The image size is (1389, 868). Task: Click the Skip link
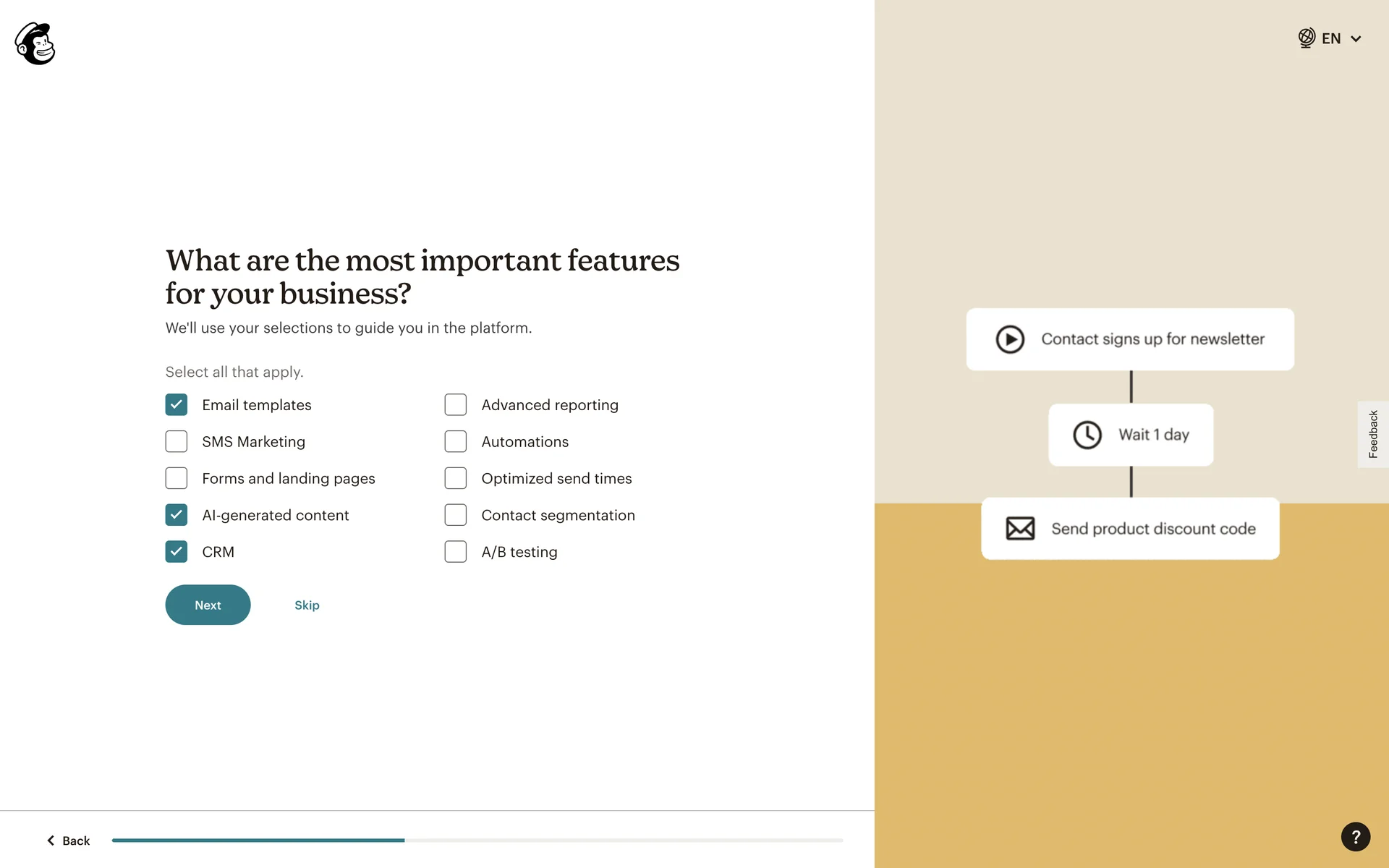(307, 605)
